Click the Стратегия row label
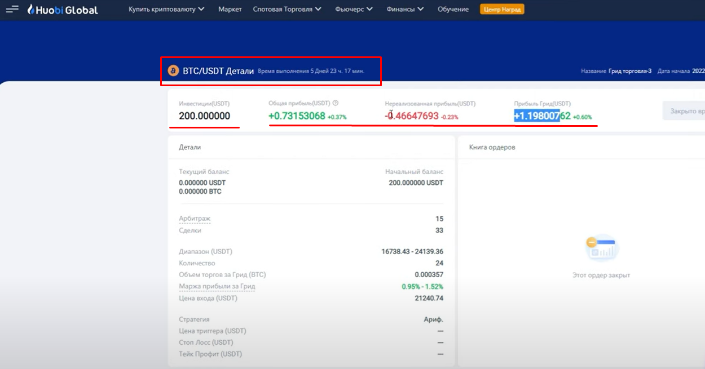Image resolution: width=705 pixels, height=369 pixels. (x=194, y=320)
